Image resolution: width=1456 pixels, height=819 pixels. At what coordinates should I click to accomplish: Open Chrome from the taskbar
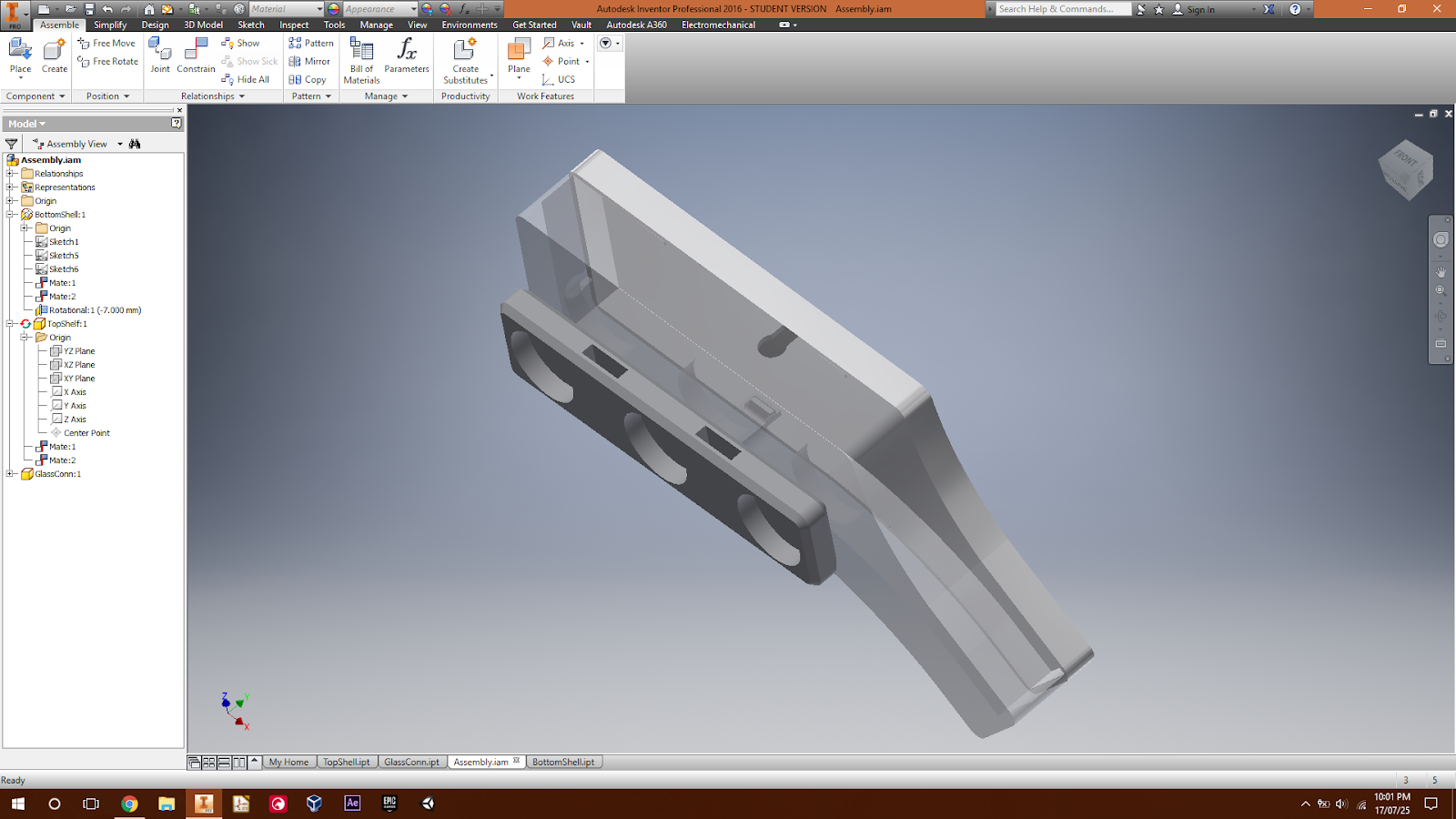pos(129,804)
